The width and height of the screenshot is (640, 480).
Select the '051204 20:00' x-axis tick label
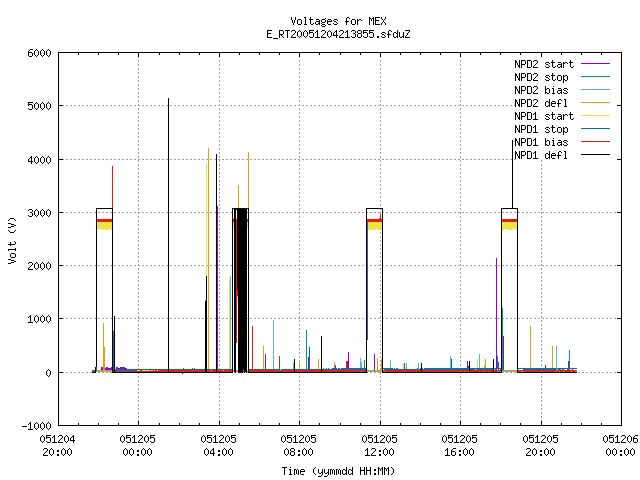[x=57, y=445]
